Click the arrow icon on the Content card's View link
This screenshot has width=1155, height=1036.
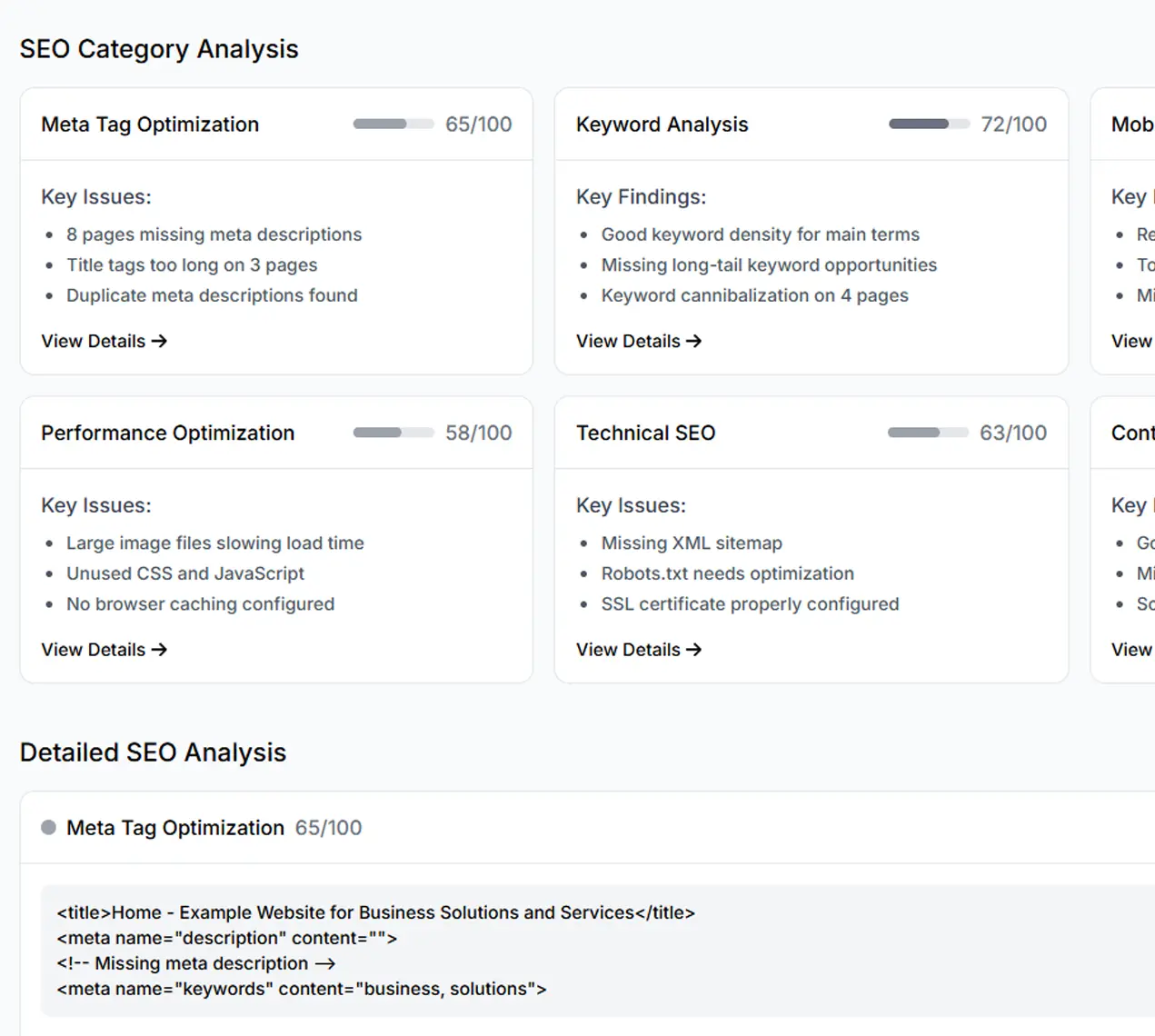(x=1147, y=649)
